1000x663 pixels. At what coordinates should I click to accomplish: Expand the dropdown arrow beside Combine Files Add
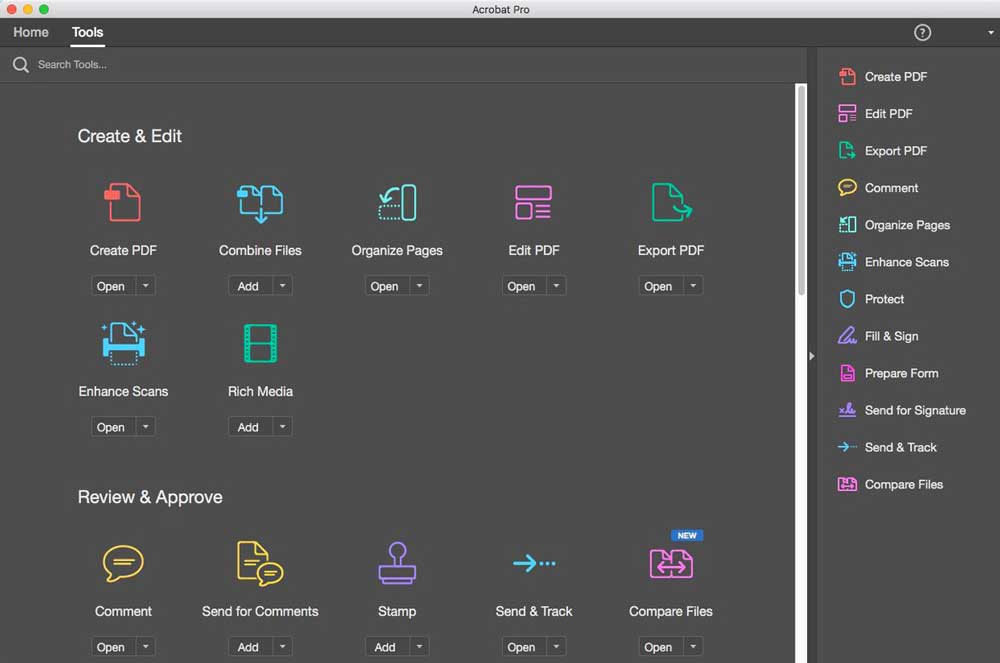tap(283, 286)
